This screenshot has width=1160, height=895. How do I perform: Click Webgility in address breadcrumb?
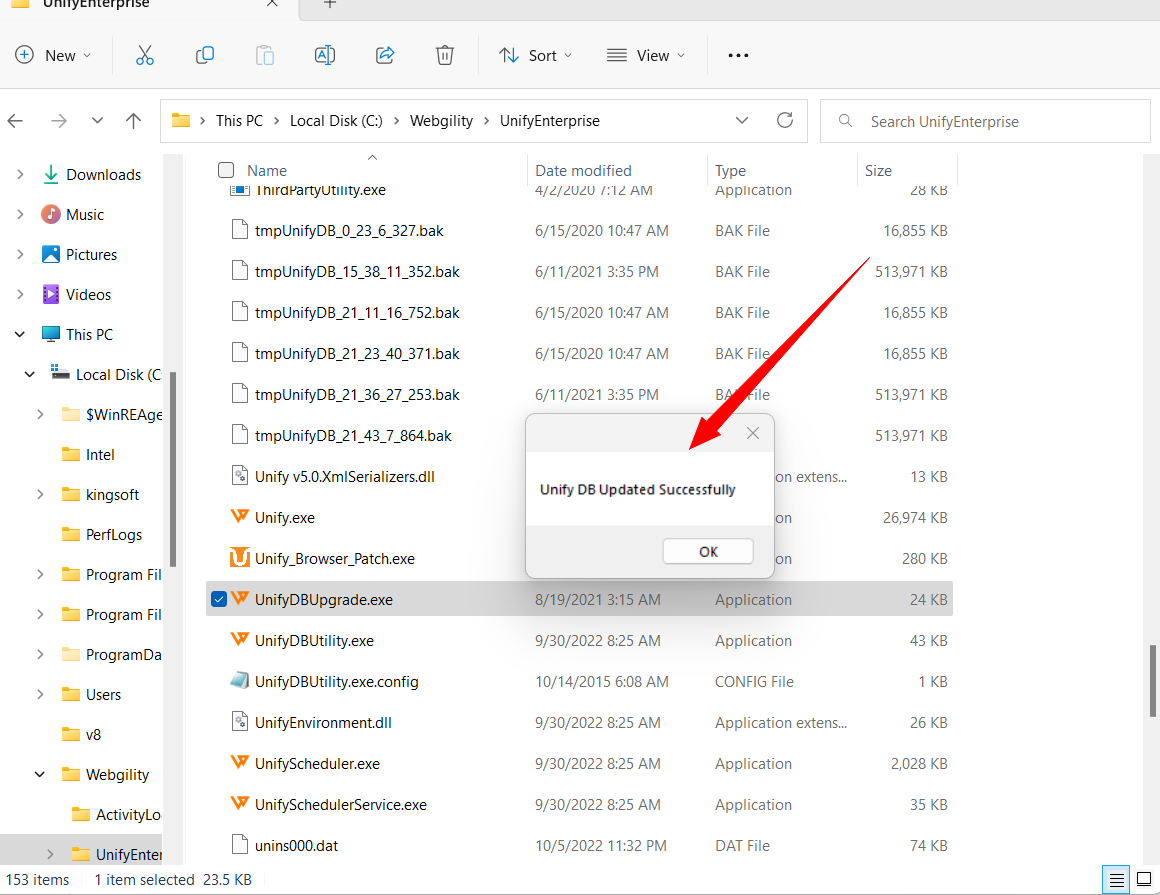[441, 121]
